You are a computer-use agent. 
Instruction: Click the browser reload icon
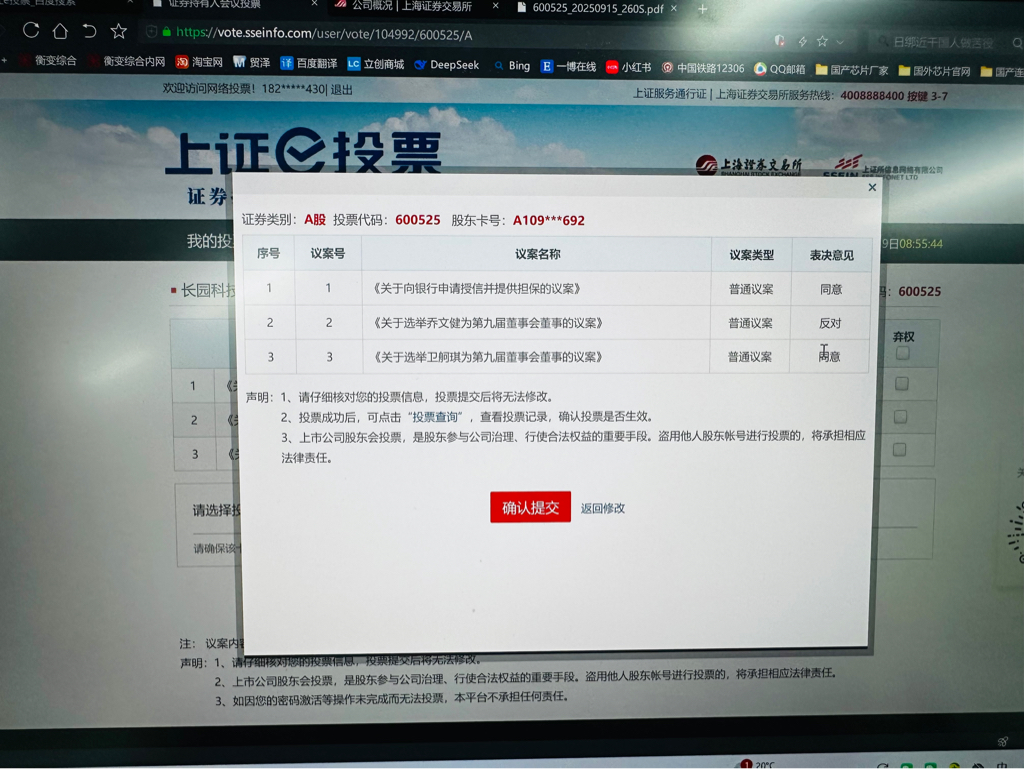tap(31, 30)
